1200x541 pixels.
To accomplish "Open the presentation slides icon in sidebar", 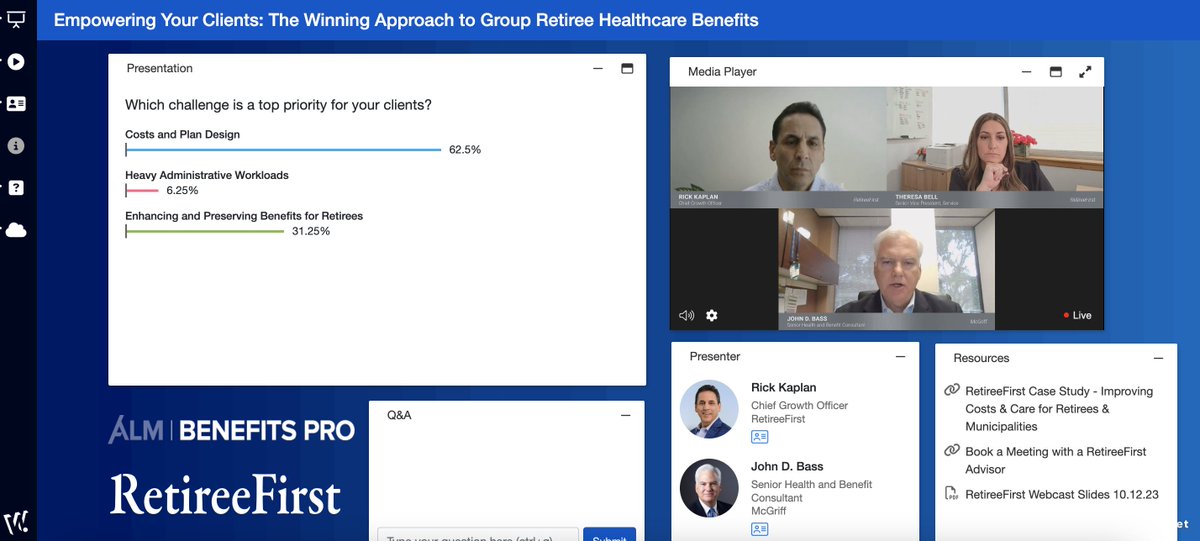I will coord(16,18).
